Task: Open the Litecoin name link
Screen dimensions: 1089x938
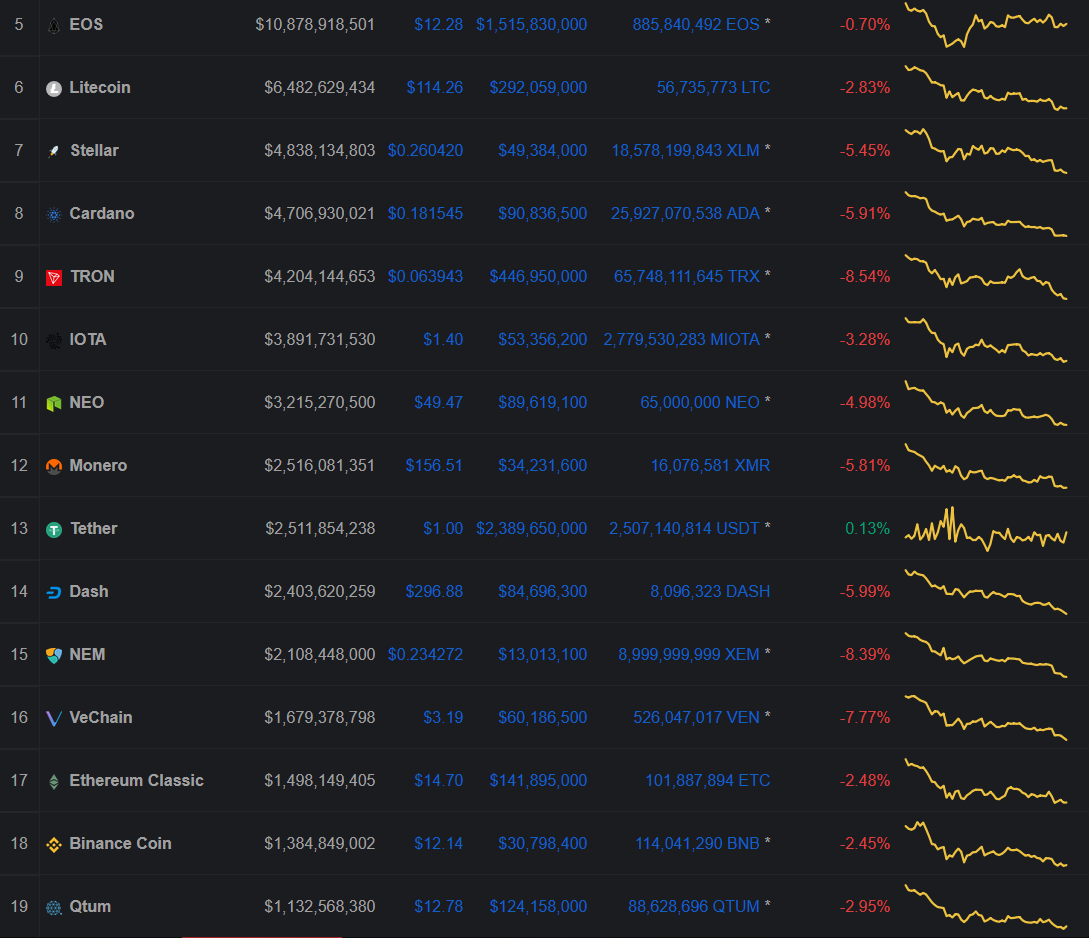Action: pos(100,87)
